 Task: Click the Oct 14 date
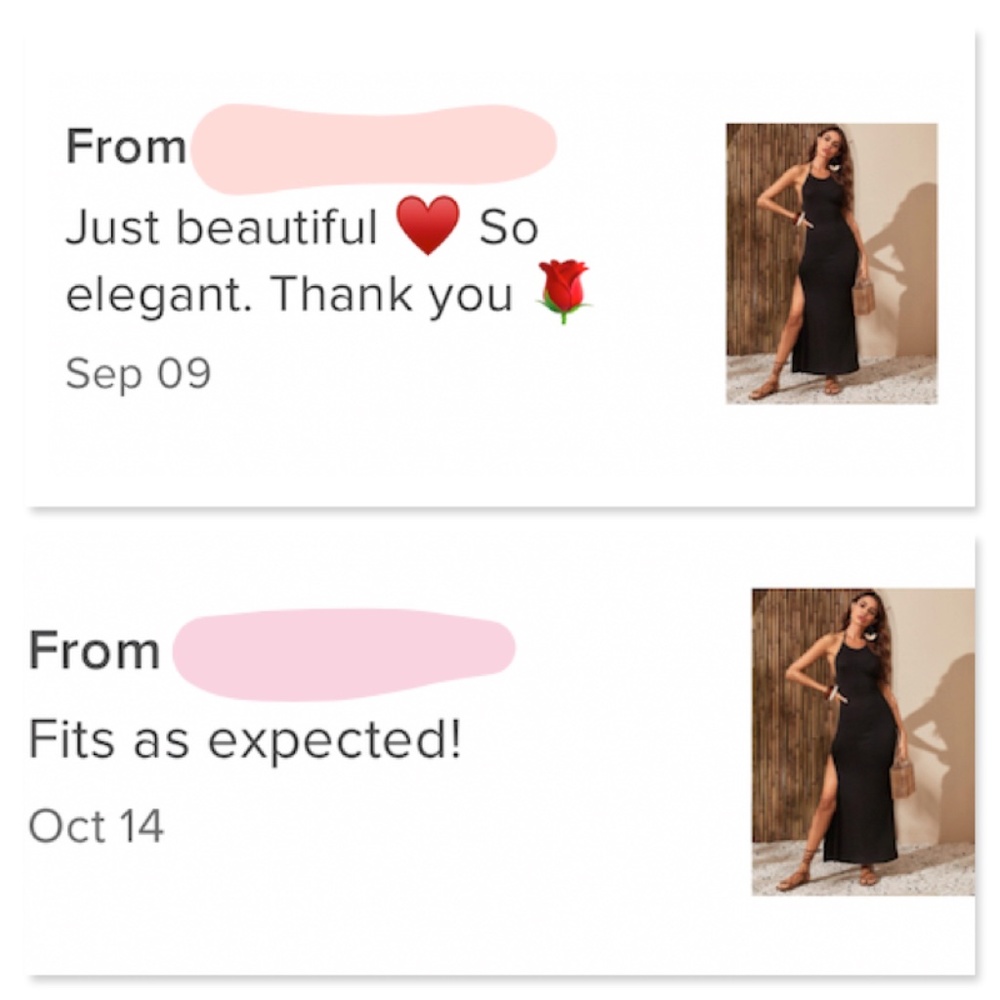tap(96, 827)
